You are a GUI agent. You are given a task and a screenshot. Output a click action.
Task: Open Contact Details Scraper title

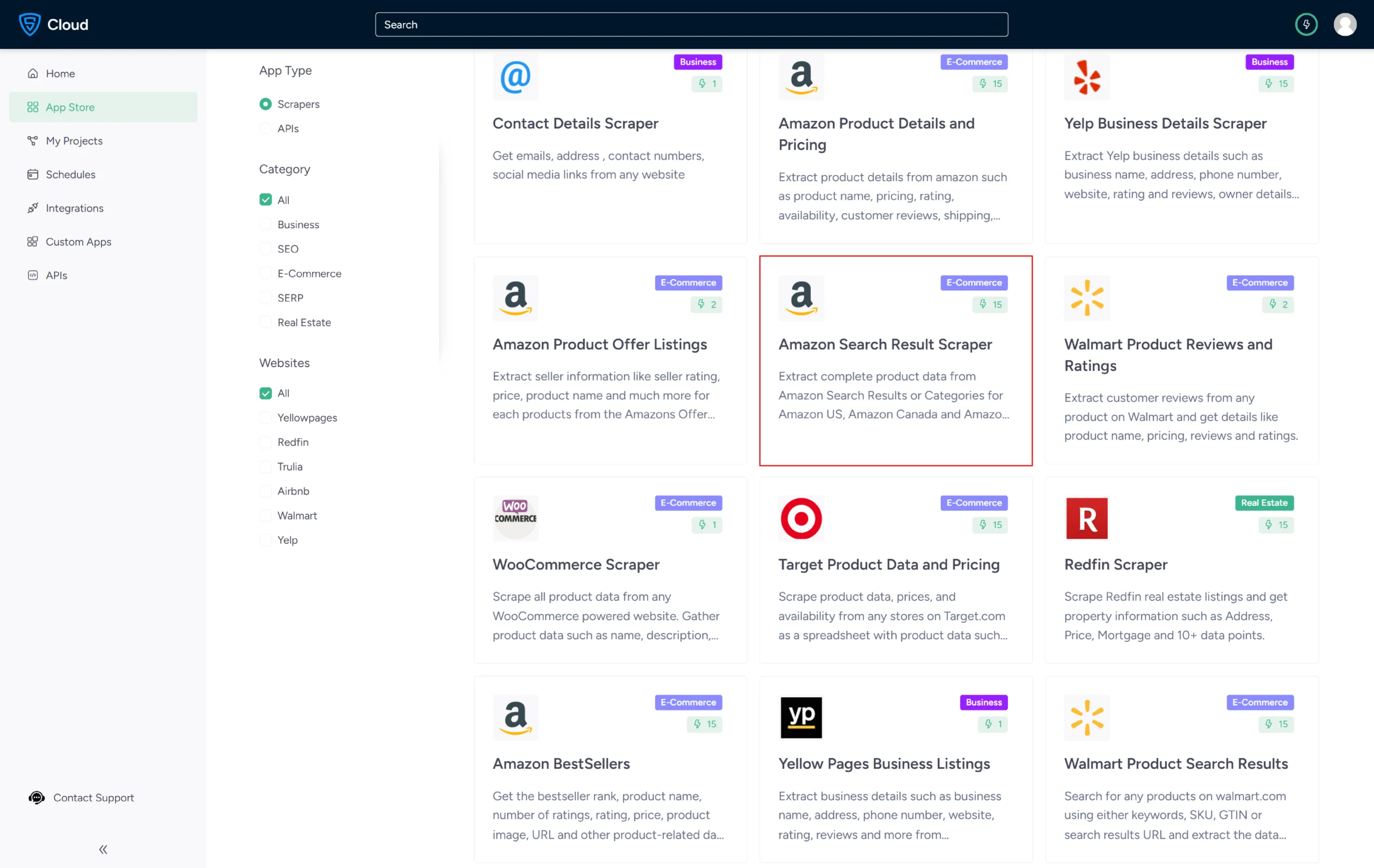click(x=575, y=124)
